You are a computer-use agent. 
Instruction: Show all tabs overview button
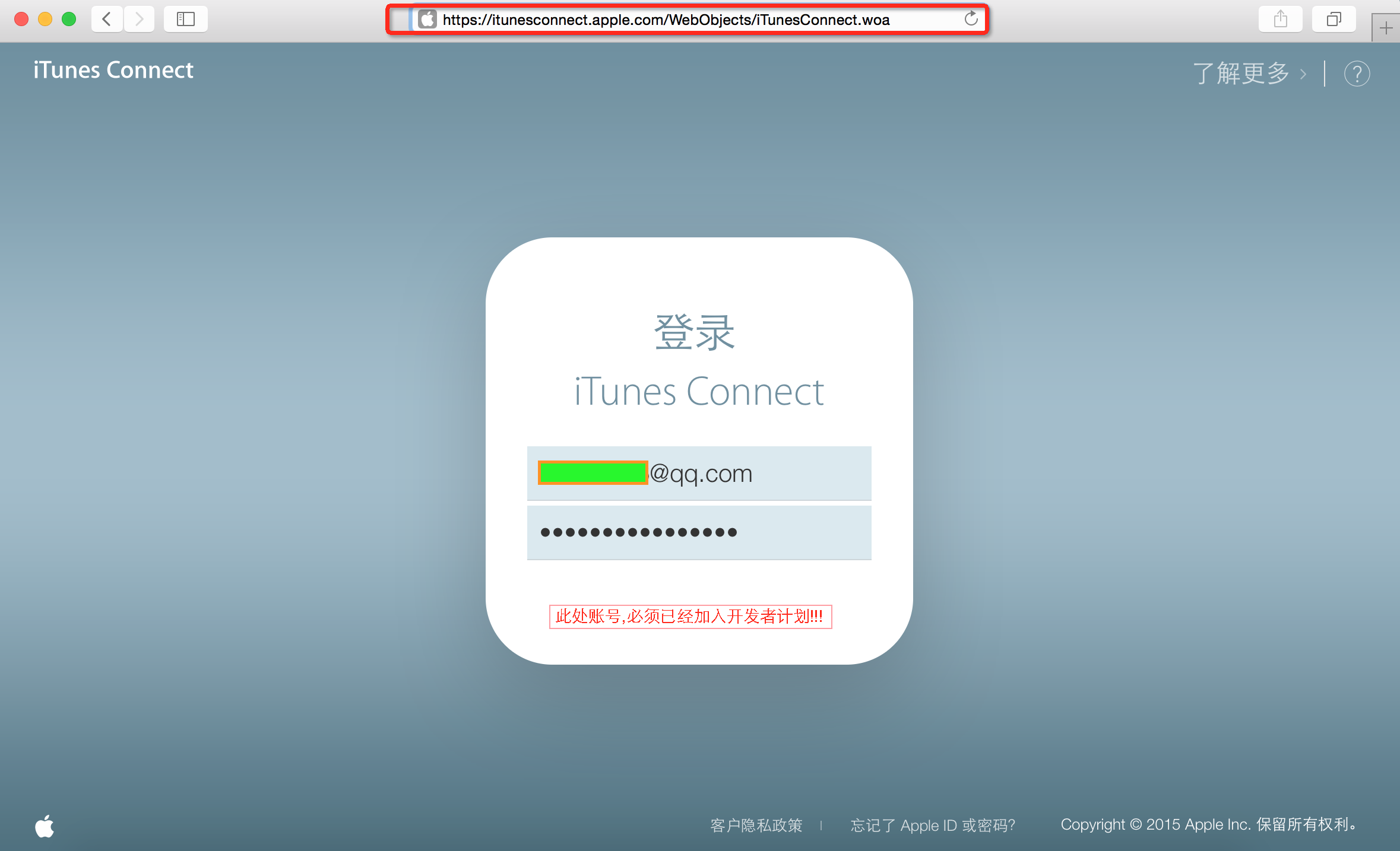point(1334,19)
